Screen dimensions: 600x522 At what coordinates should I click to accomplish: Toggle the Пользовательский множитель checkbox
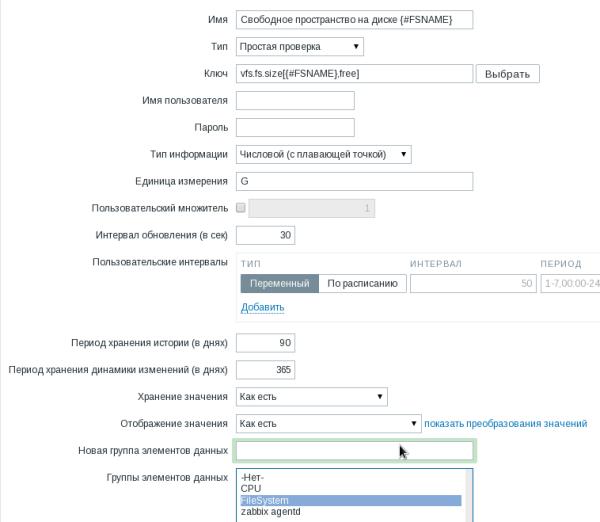(x=240, y=208)
